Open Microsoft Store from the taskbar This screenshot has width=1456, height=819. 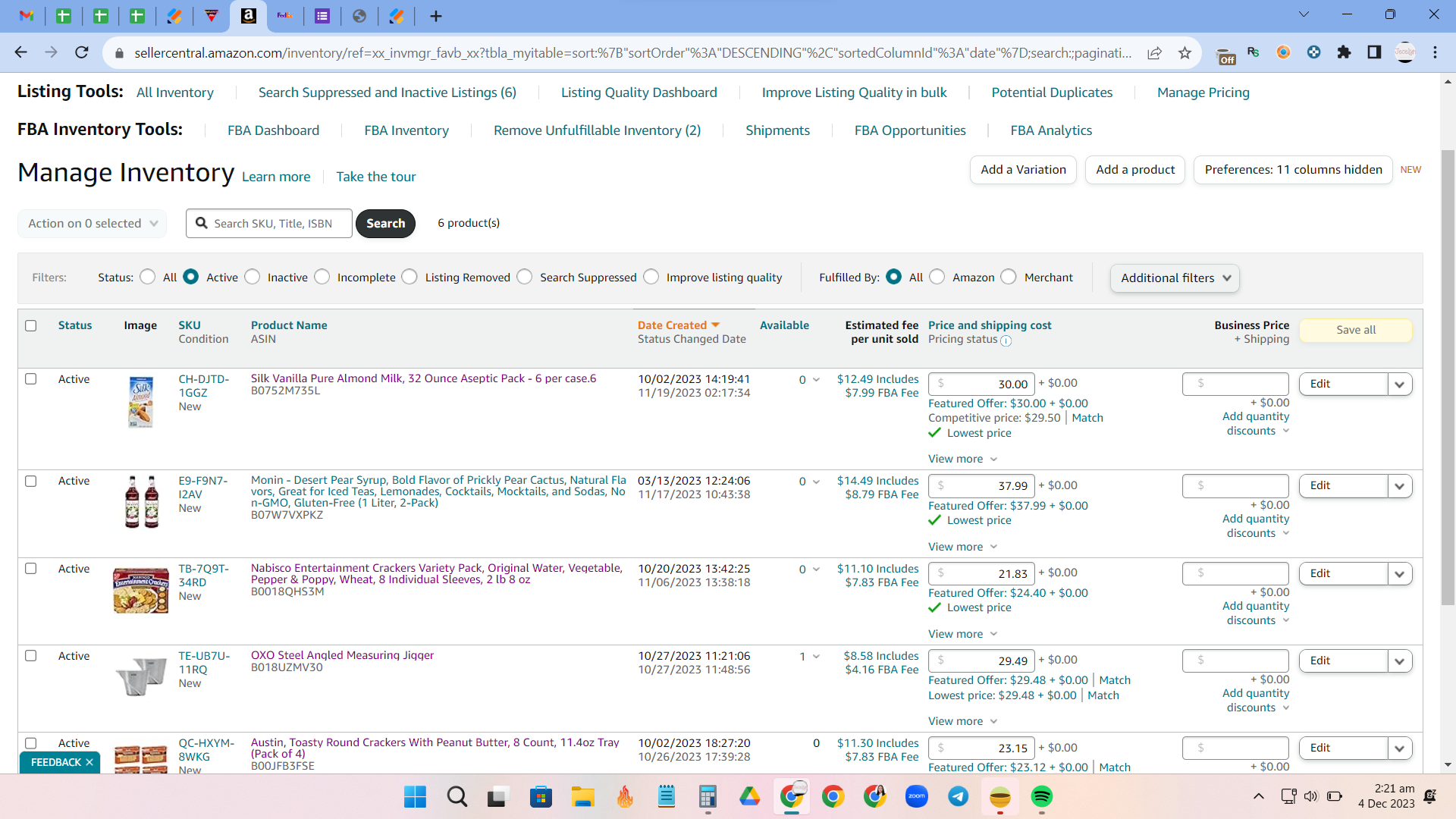pos(541,797)
